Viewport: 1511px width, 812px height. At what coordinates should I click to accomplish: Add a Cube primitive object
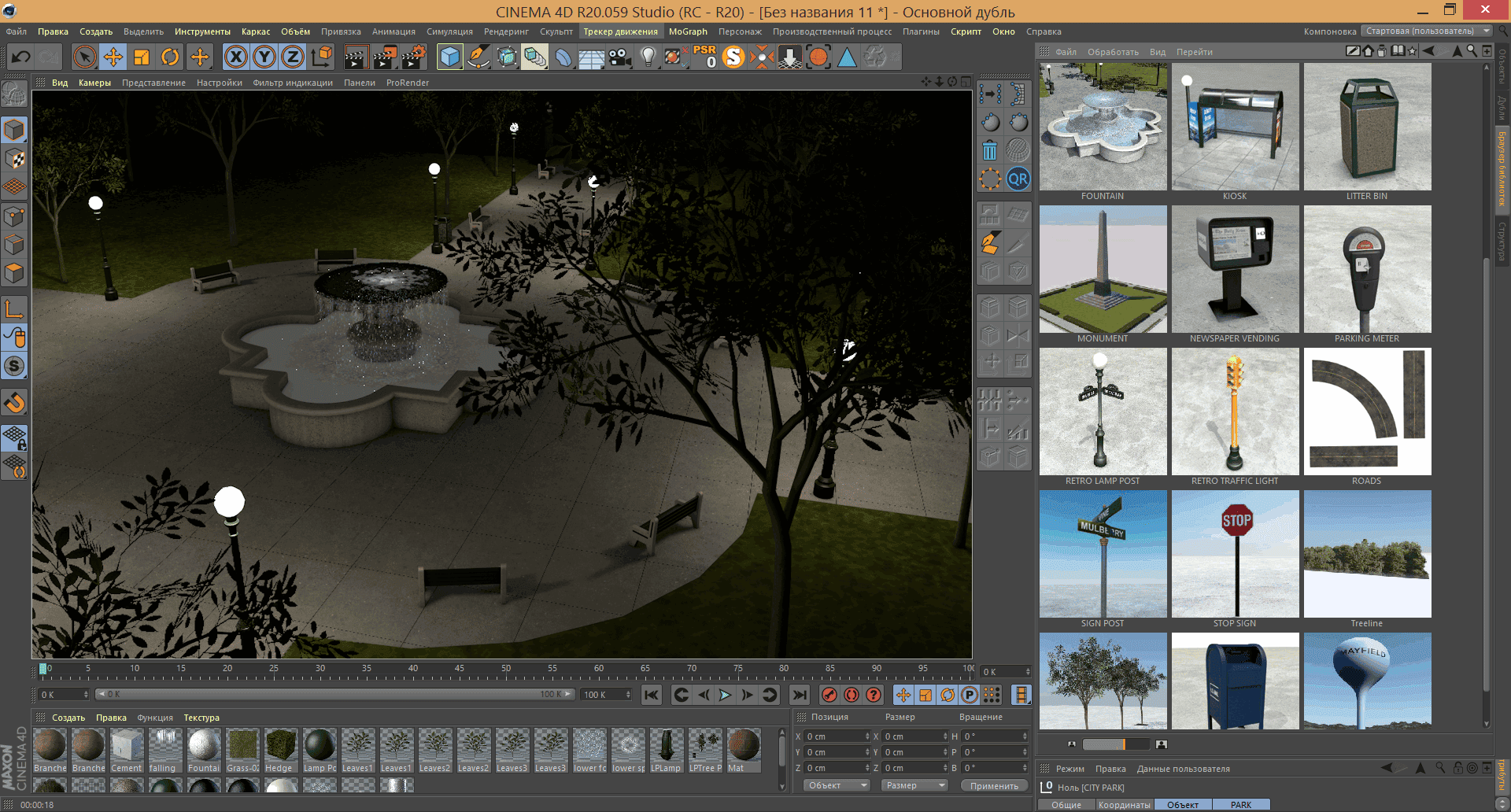click(449, 57)
